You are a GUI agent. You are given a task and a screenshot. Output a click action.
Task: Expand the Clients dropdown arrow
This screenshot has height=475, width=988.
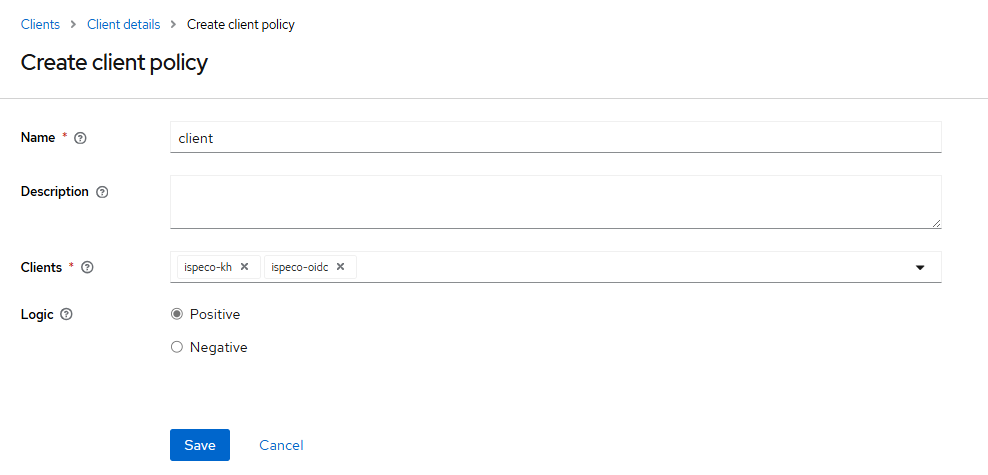[x=920, y=268]
